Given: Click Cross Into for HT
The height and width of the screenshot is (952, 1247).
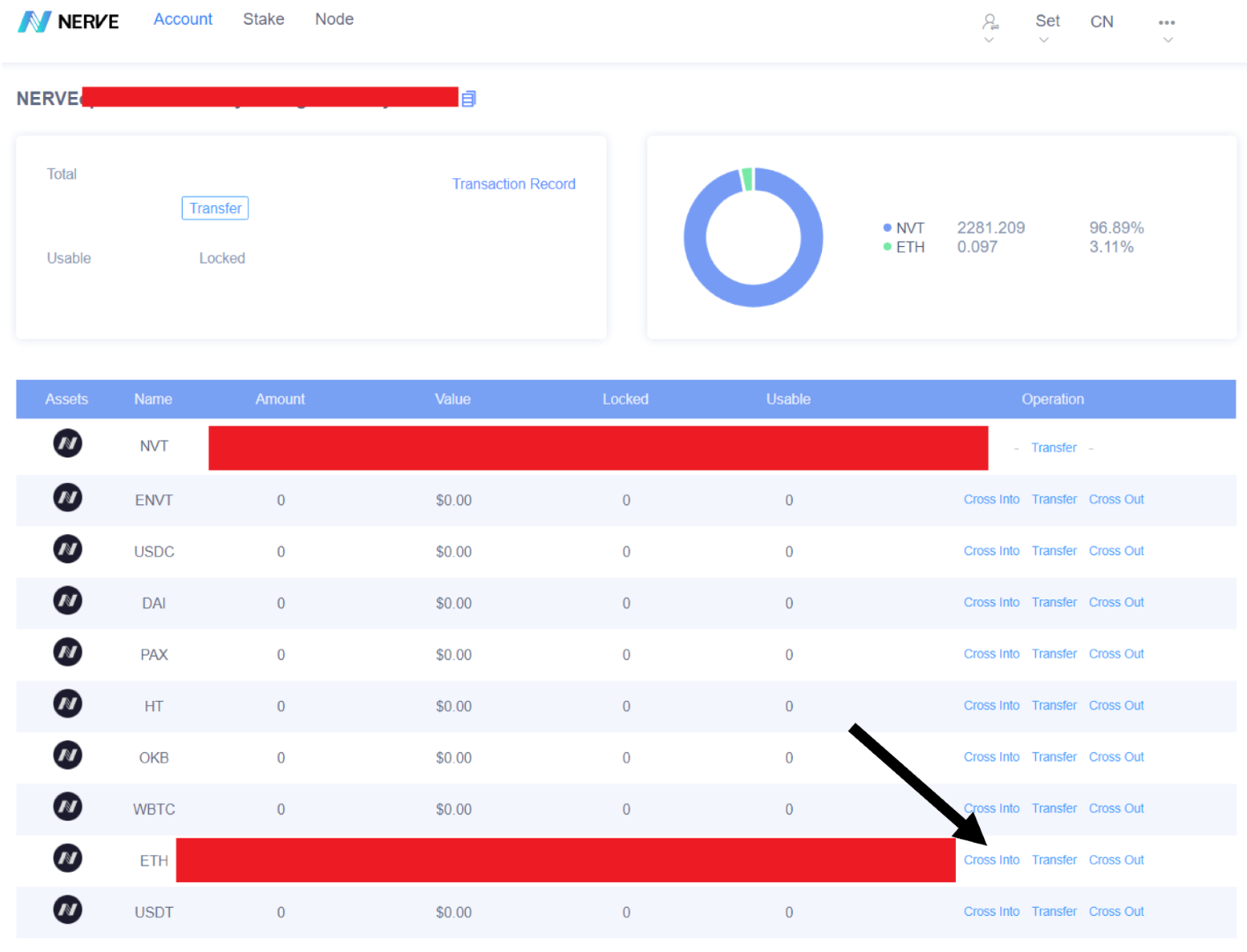Looking at the screenshot, I should point(991,705).
